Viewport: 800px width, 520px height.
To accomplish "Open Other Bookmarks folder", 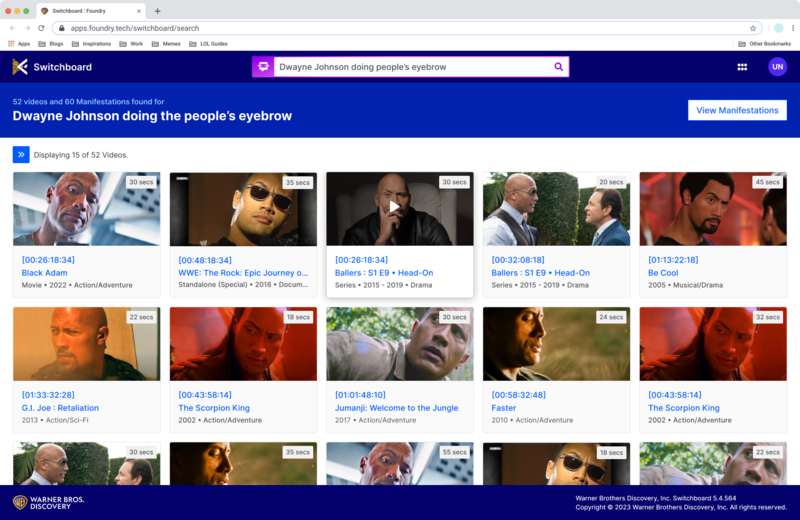I will (764, 44).
